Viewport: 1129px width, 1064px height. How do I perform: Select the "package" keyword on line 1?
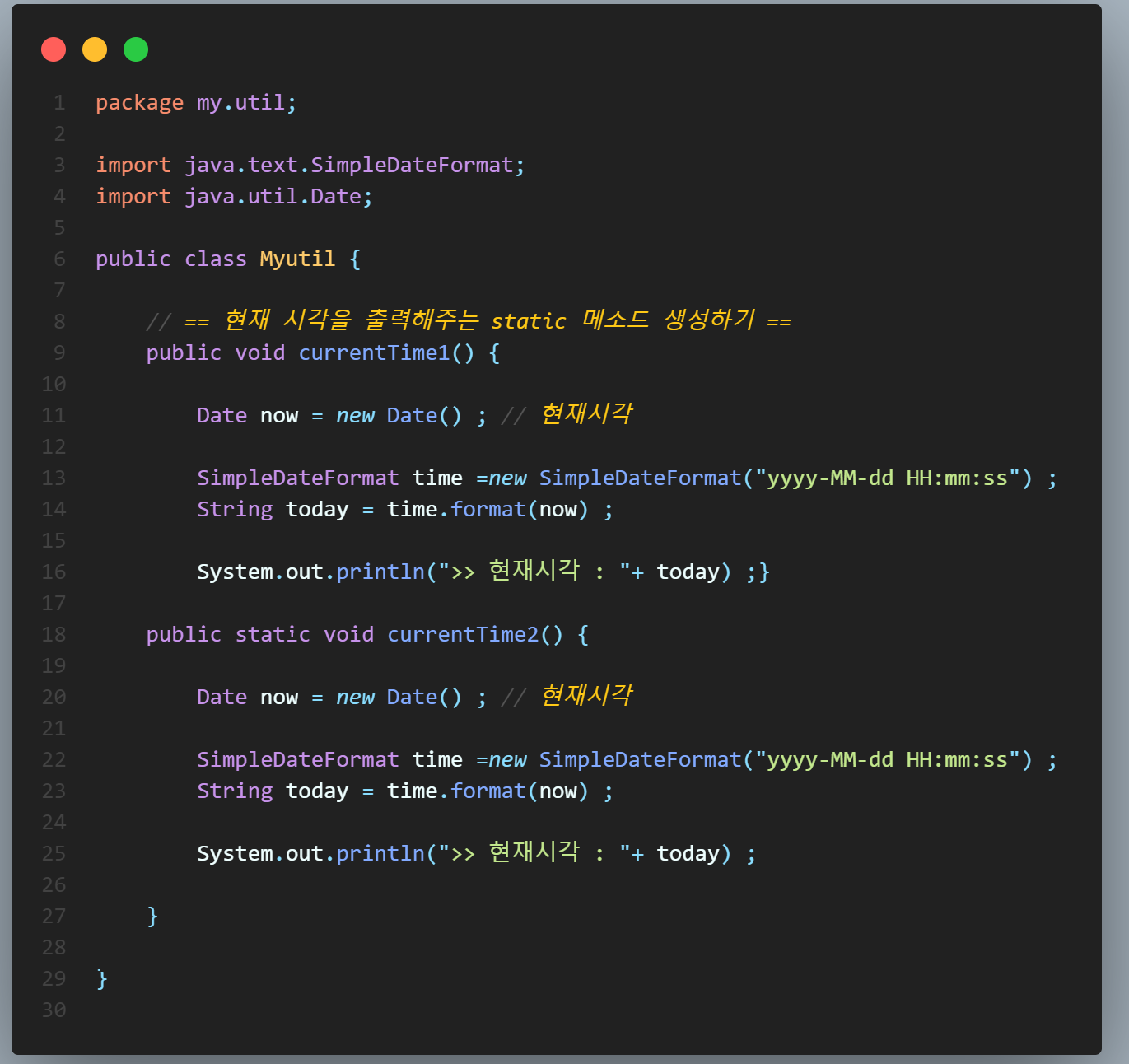[x=140, y=103]
